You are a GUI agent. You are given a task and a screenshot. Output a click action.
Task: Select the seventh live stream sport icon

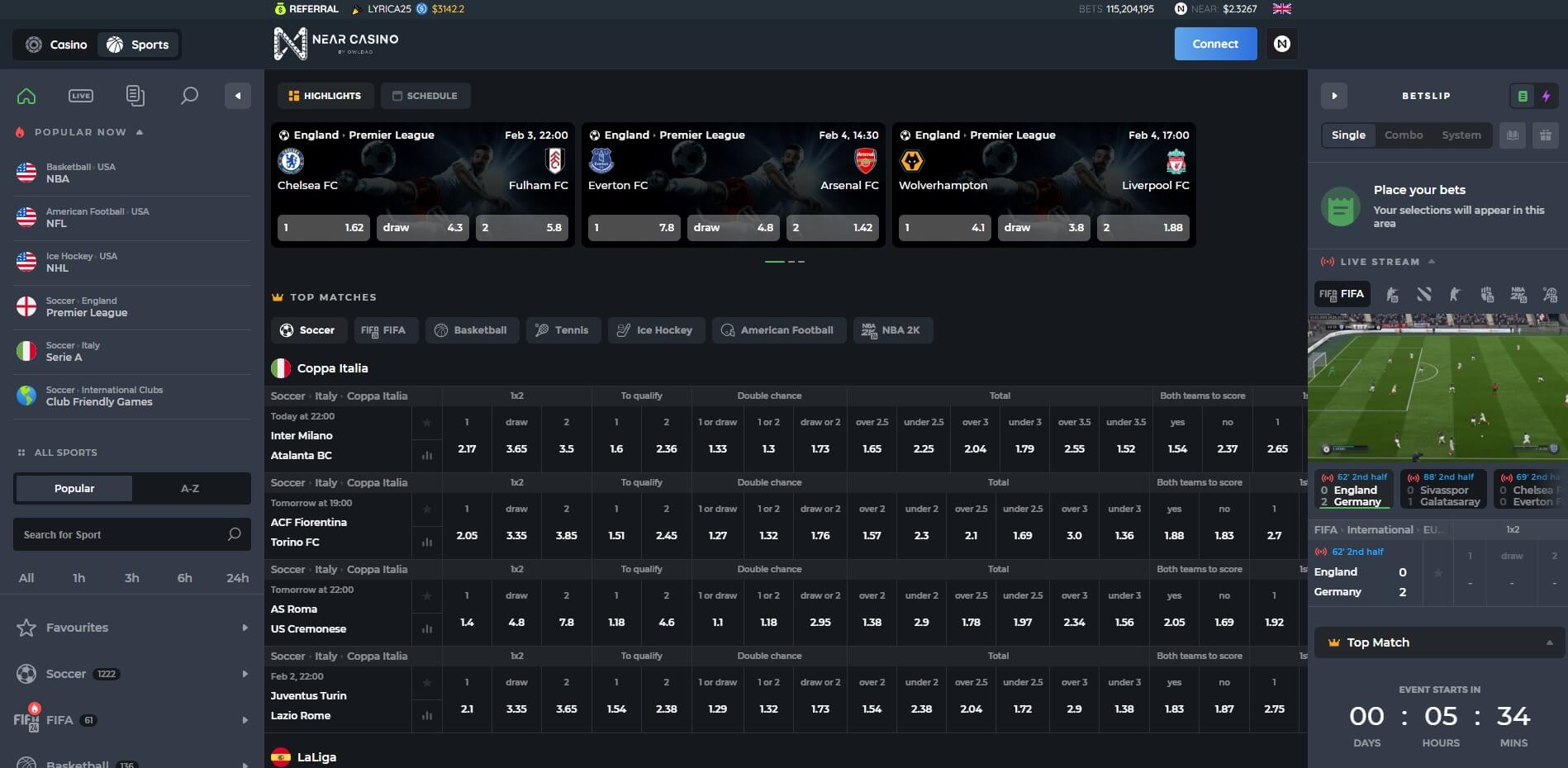(x=1550, y=294)
